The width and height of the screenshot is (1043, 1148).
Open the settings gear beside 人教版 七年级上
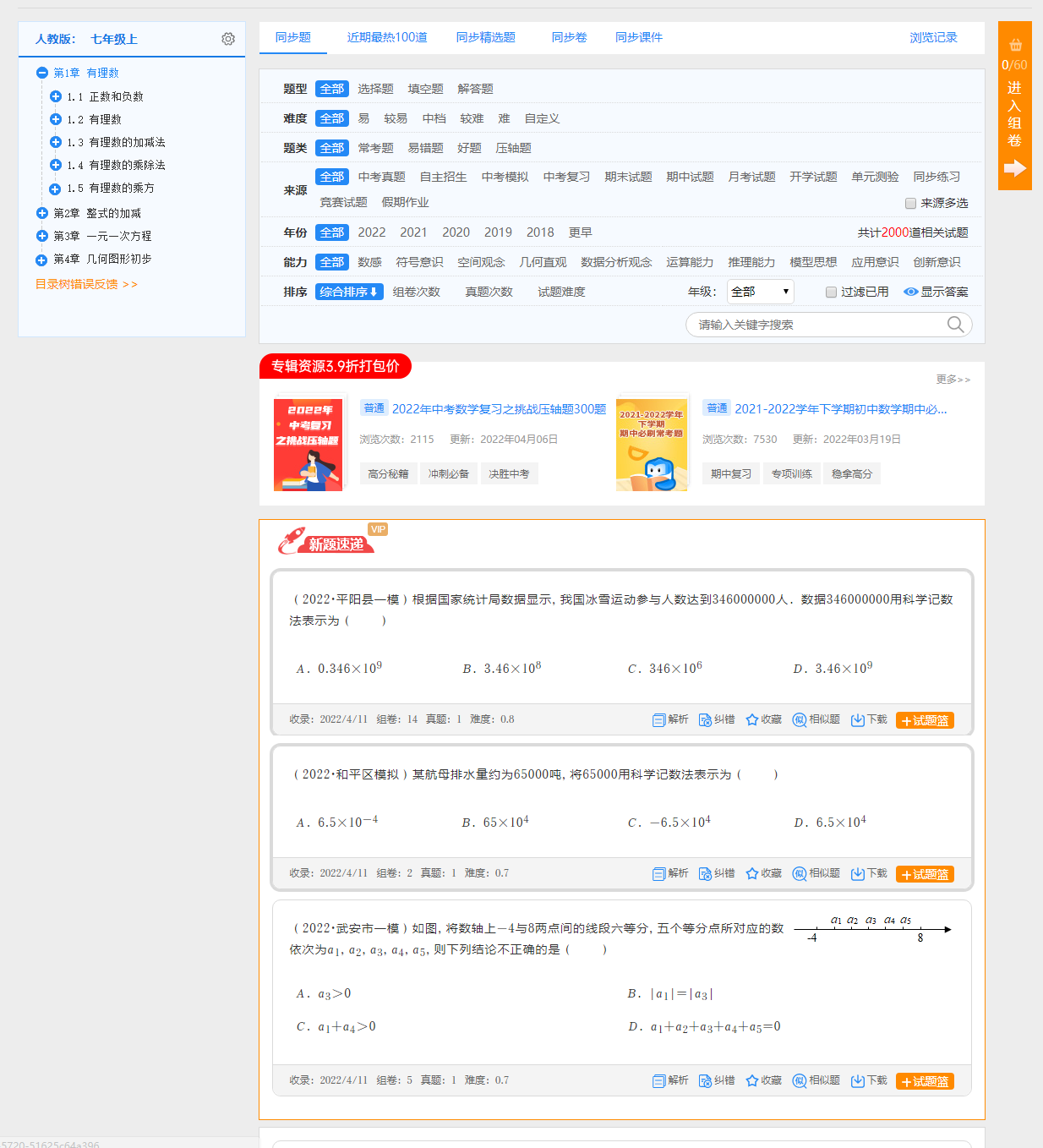pyautogui.click(x=228, y=39)
